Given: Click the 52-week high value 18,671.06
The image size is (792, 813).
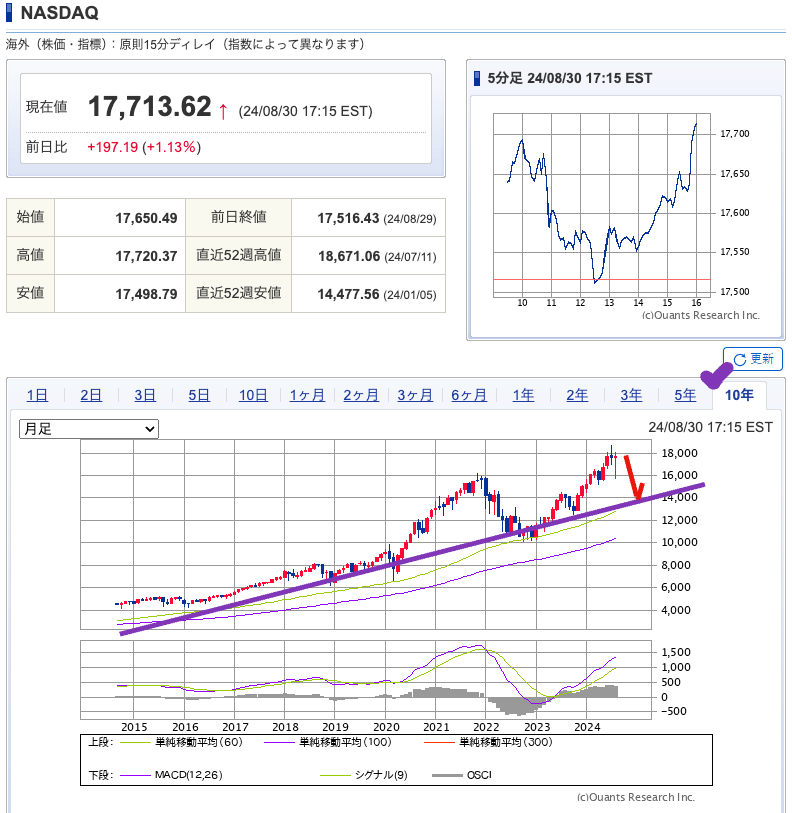Looking at the screenshot, I should 349,256.
